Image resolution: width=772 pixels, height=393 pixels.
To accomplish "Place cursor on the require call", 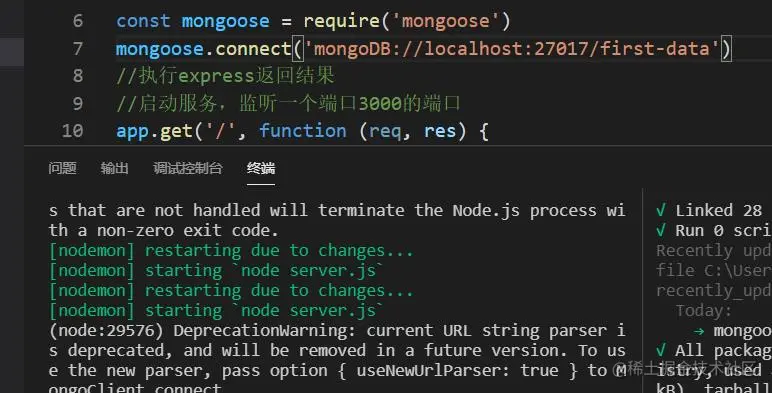I will click(x=341, y=21).
